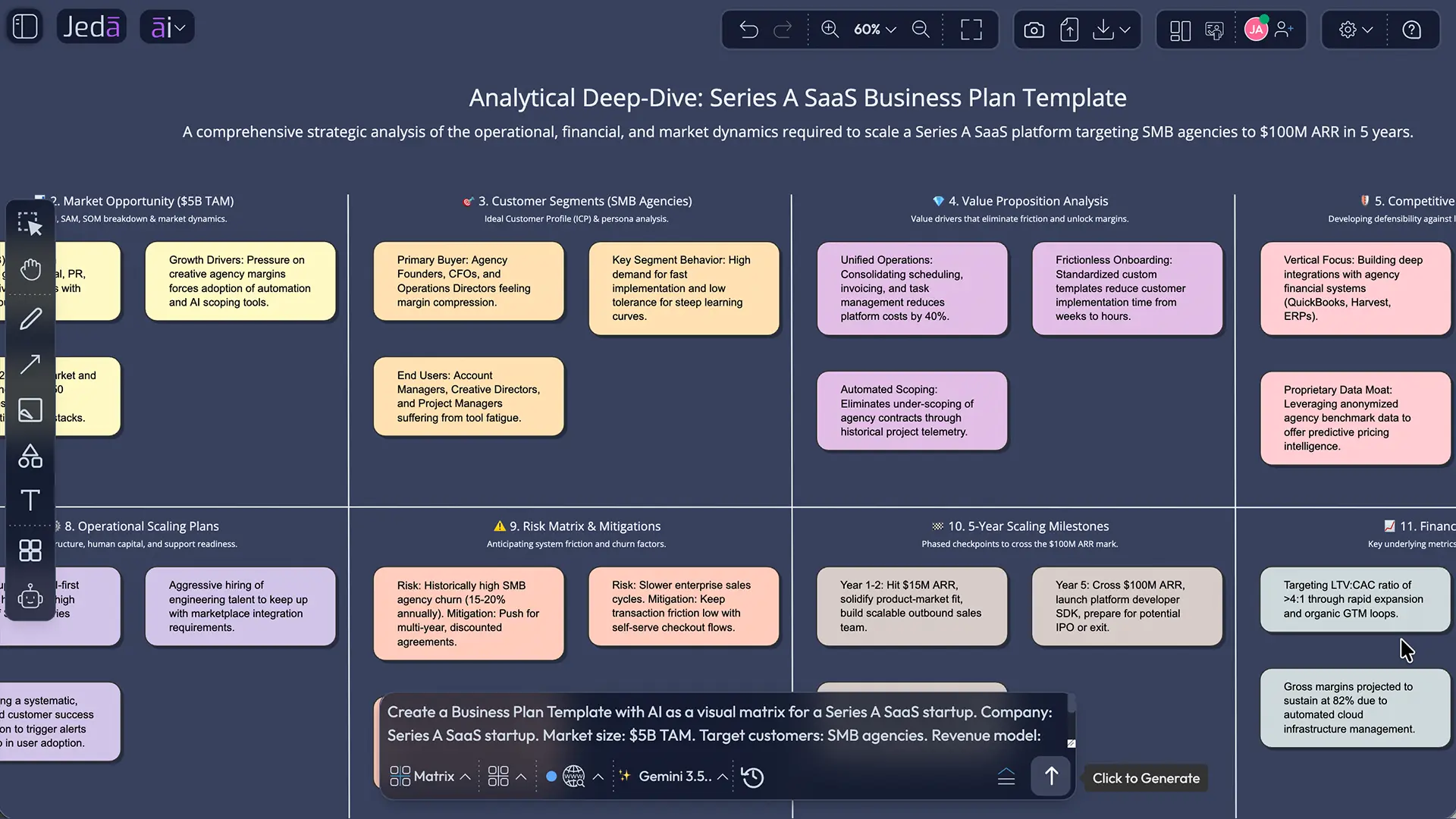The image size is (1456, 819).
Task: Expand the 60% zoom level dropdown
Action: 875,30
